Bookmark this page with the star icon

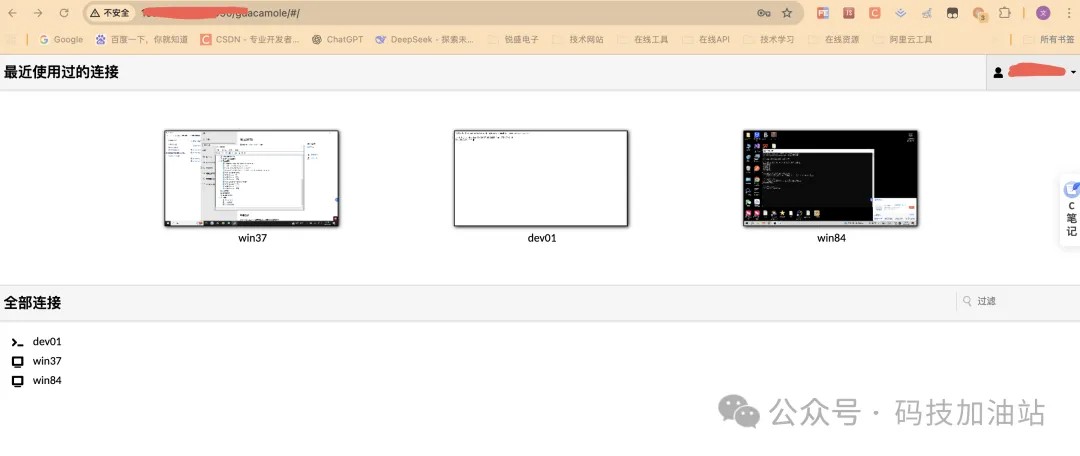coord(787,13)
